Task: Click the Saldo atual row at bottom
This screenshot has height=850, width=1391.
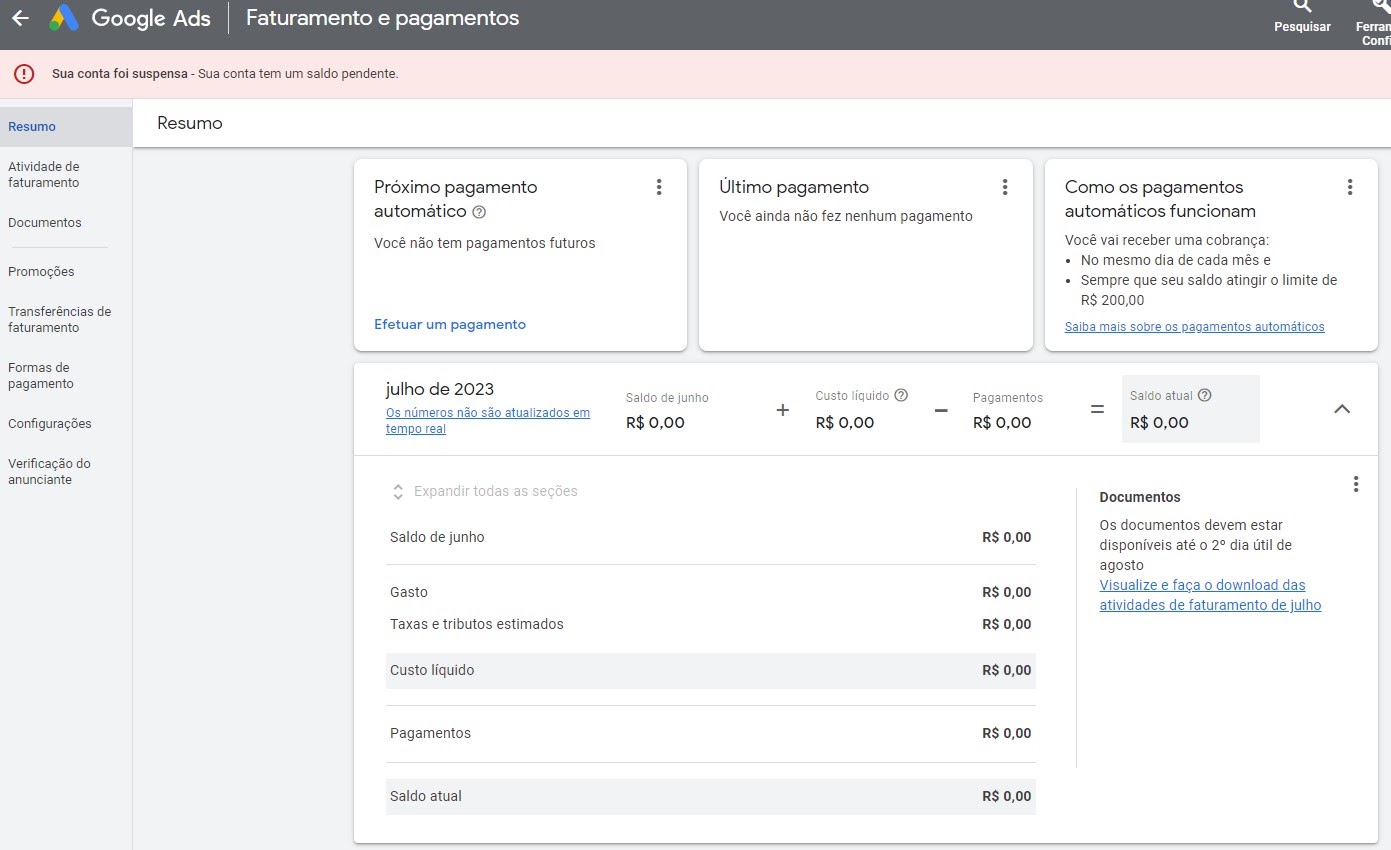Action: [710, 796]
